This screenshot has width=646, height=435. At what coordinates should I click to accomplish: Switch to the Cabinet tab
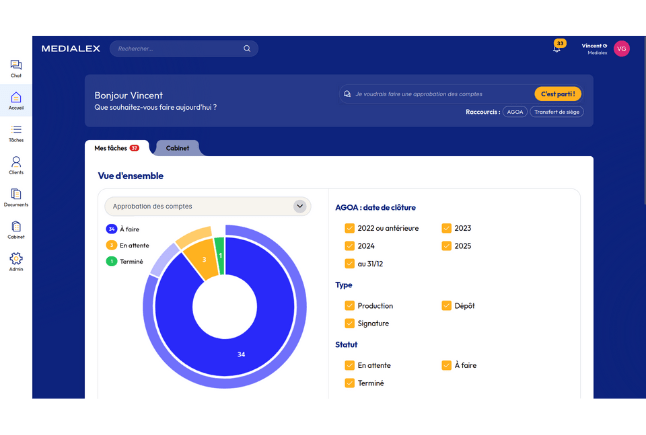pyautogui.click(x=178, y=148)
